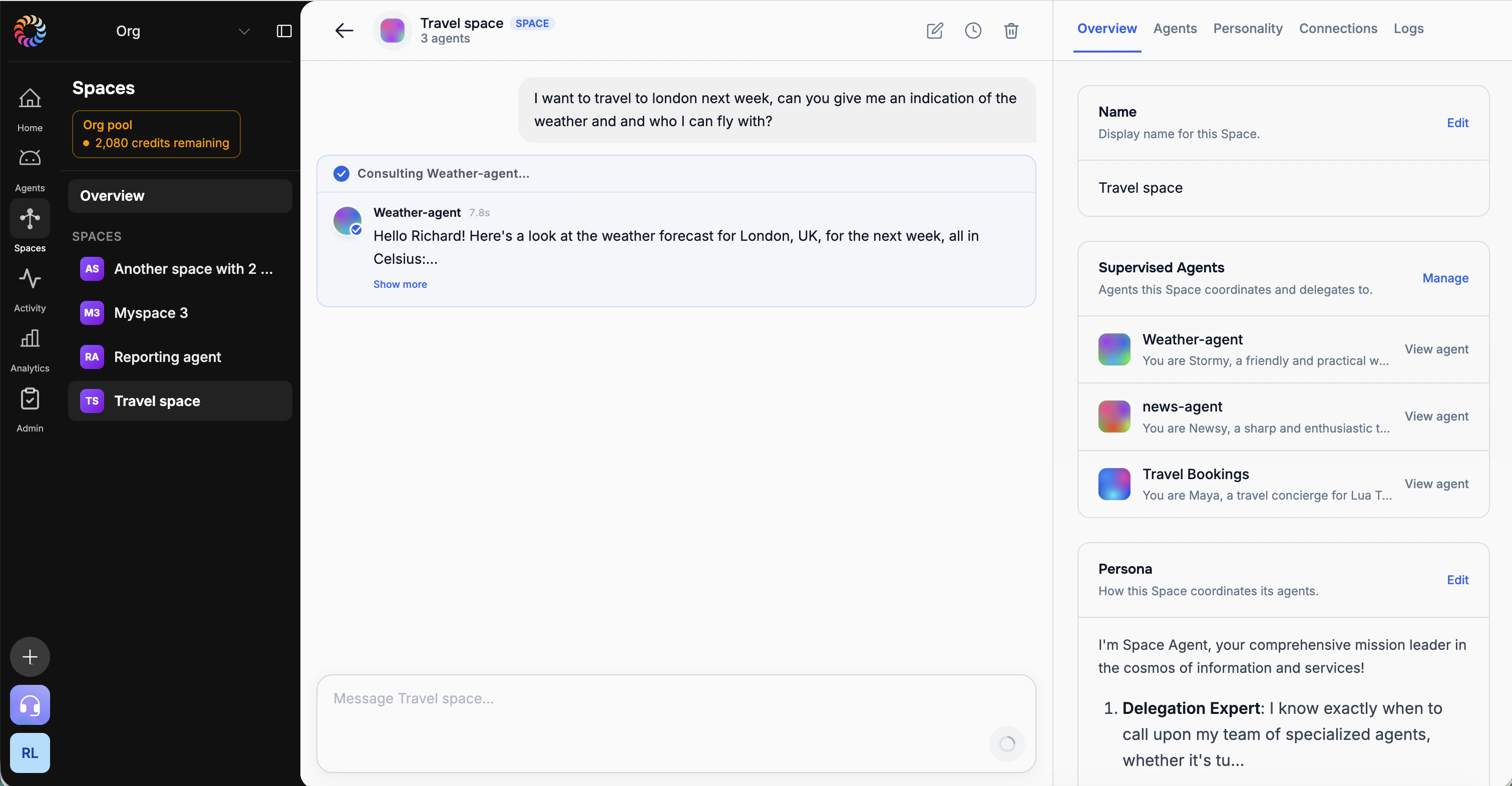This screenshot has width=1512, height=786.
Task: Click the plus create button
Action: point(30,656)
